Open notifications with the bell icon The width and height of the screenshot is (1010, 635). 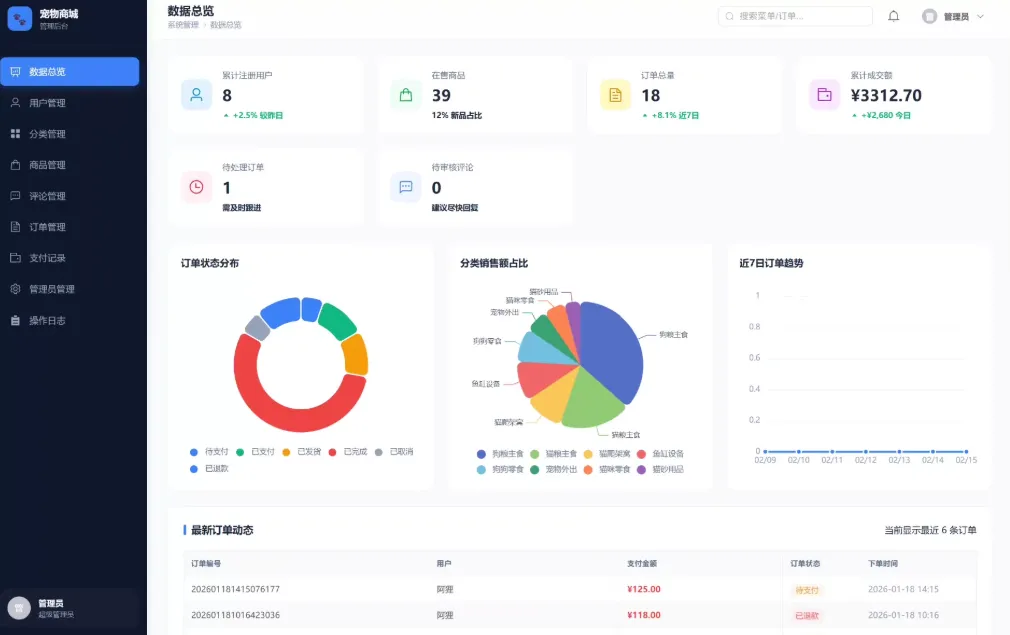[x=893, y=16]
